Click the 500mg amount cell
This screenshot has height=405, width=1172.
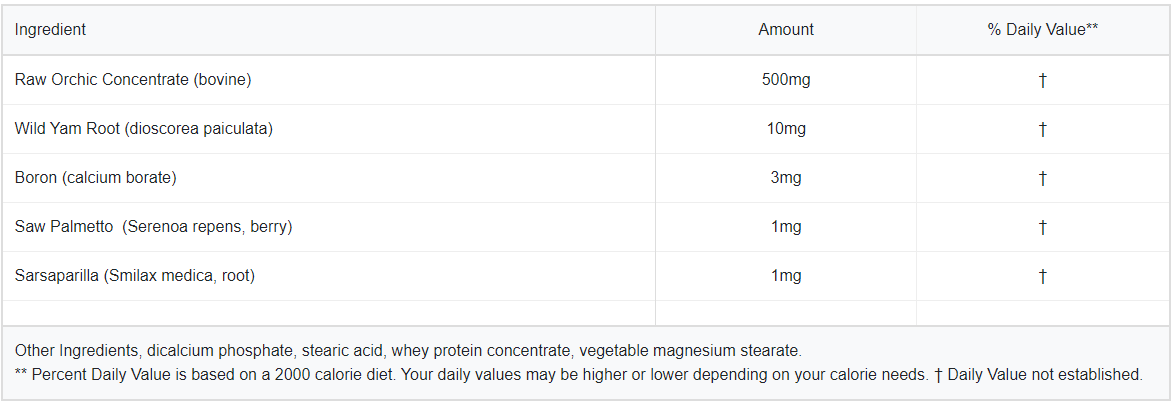point(786,79)
